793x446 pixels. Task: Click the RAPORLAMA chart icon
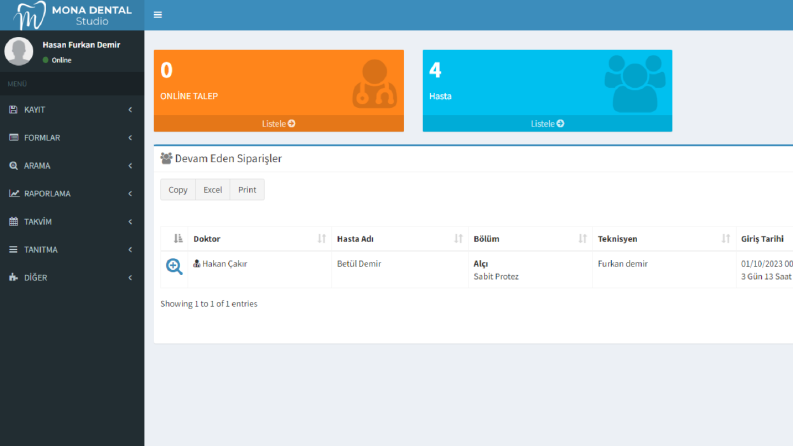tap(14, 194)
